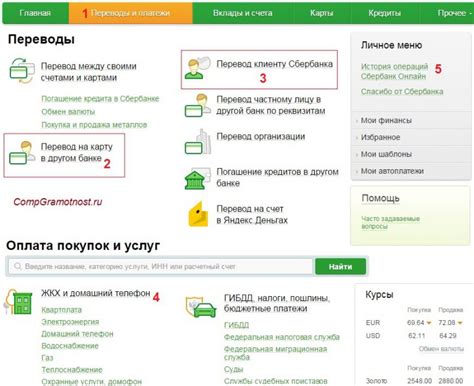This screenshot has height=386, width=474.
Task: Select the Переводы и платежи tab
Action: click(x=130, y=13)
